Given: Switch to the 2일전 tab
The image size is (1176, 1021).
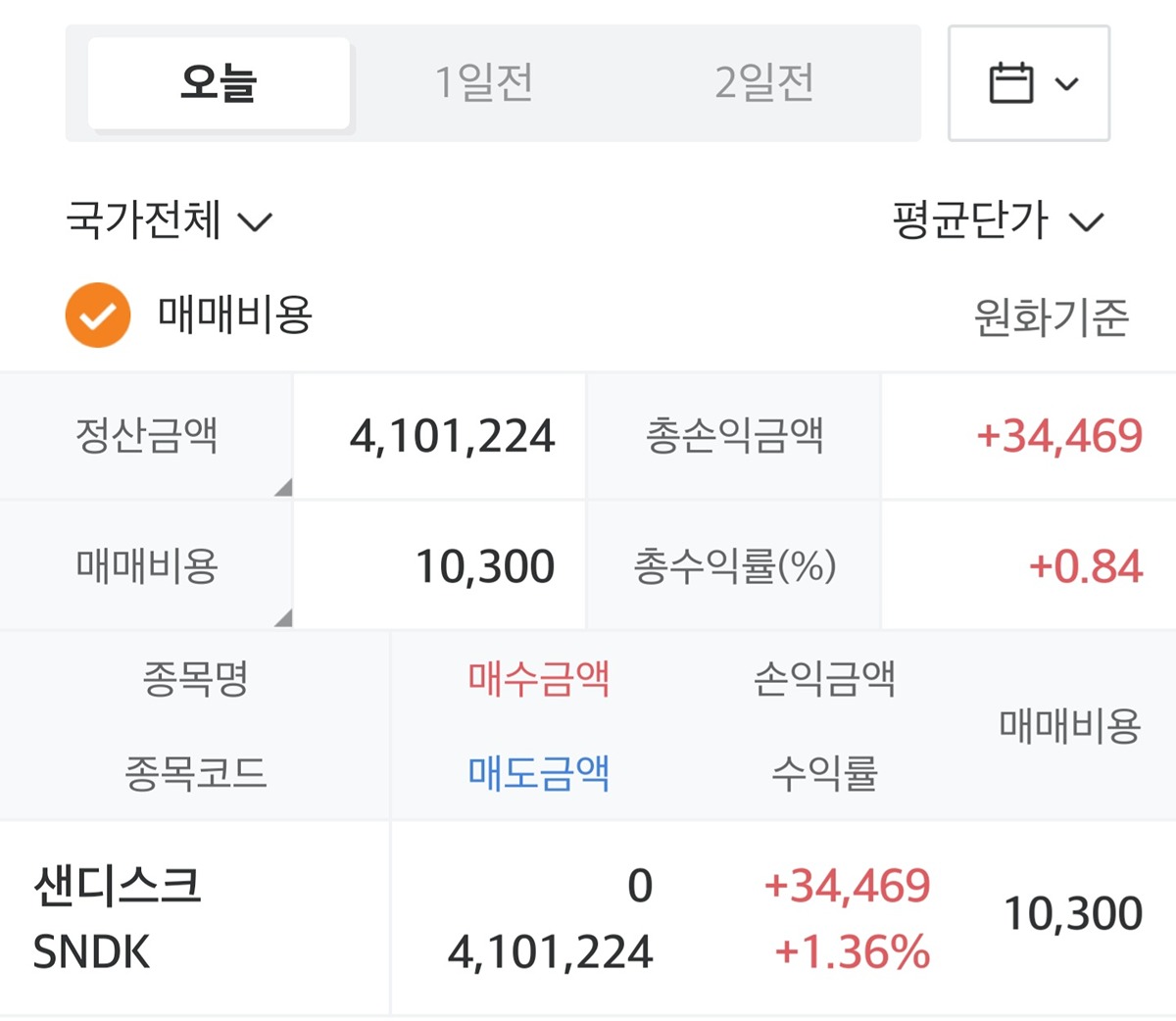Looking at the screenshot, I should click(764, 83).
